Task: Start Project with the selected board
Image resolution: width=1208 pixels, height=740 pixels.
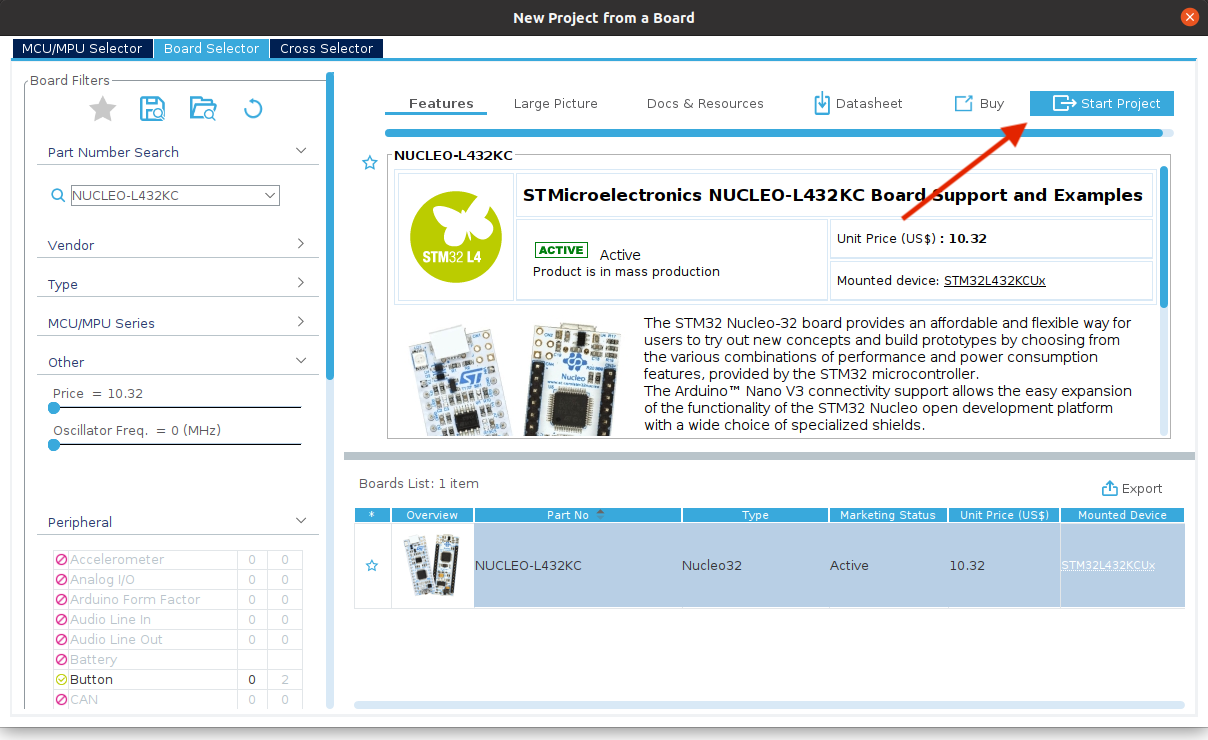Action: coord(1101,103)
